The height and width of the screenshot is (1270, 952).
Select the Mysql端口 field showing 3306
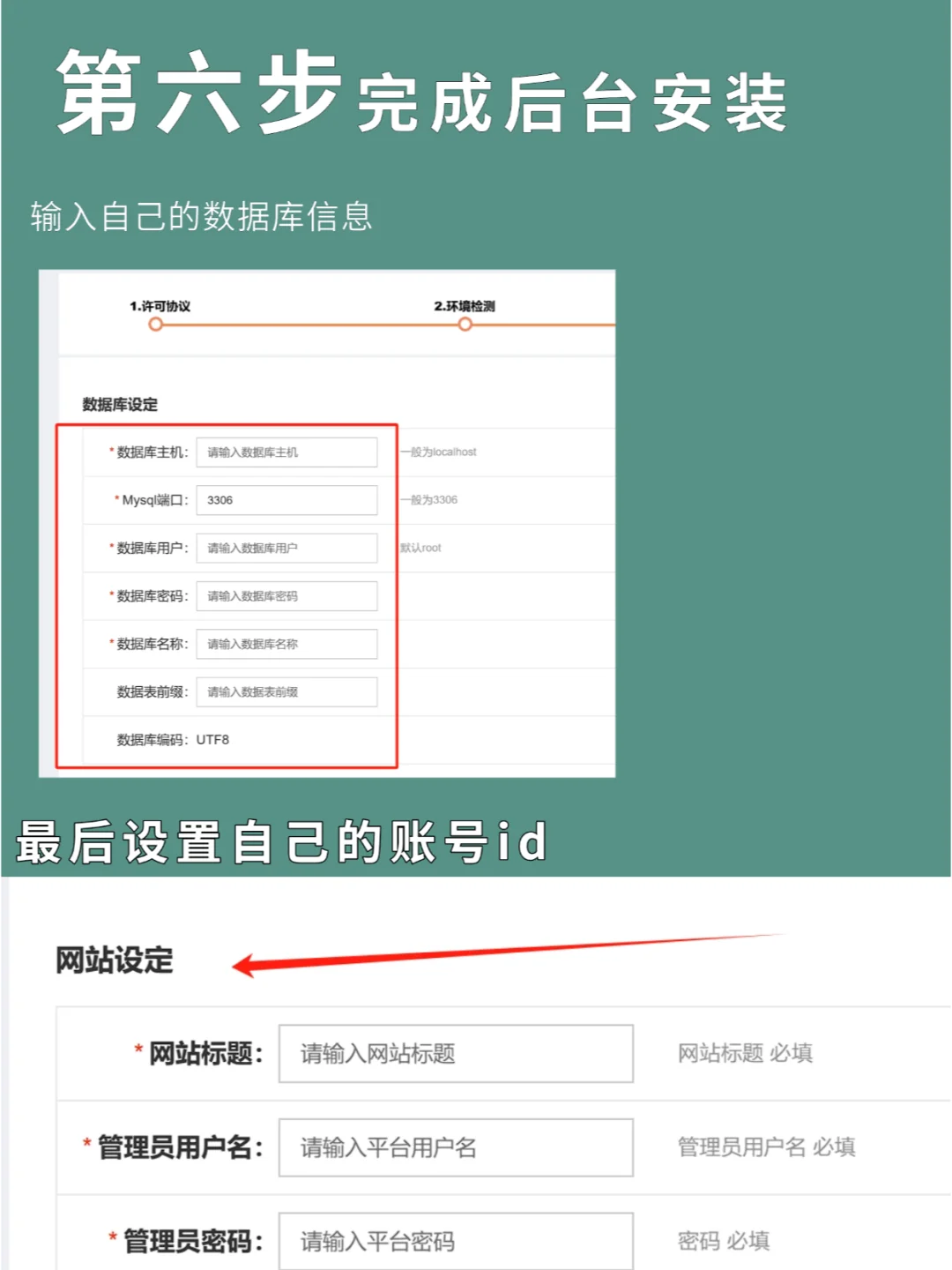(x=287, y=500)
